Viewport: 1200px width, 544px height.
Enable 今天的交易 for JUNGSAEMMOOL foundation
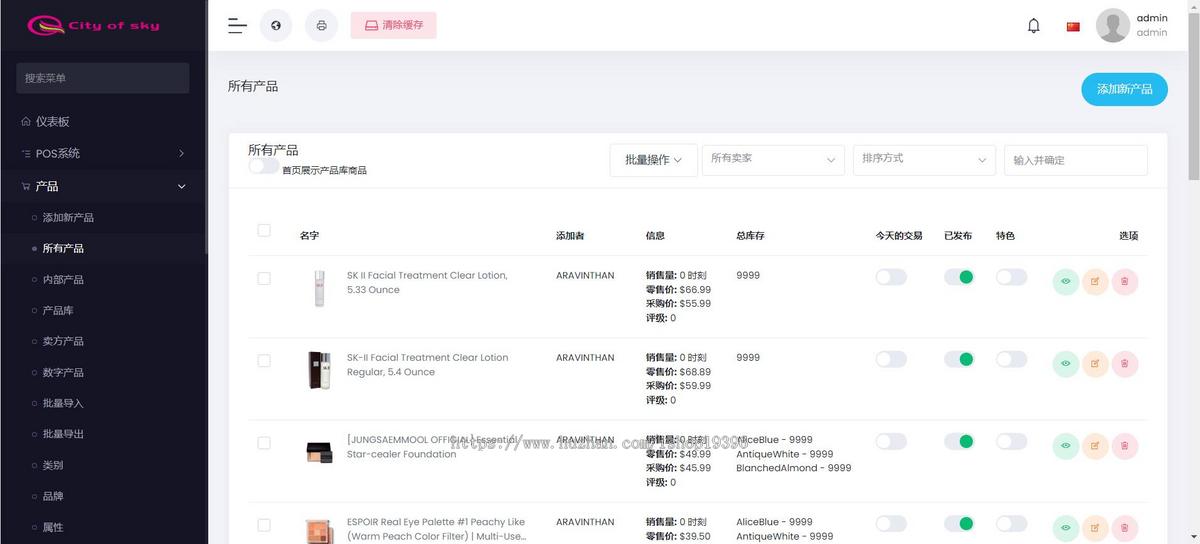(x=891, y=441)
